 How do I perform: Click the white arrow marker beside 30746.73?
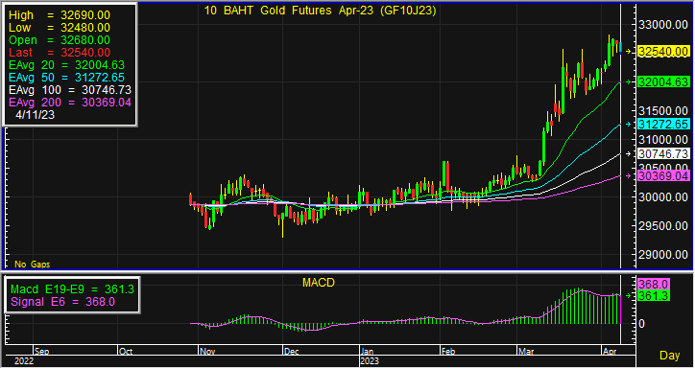point(628,154)
